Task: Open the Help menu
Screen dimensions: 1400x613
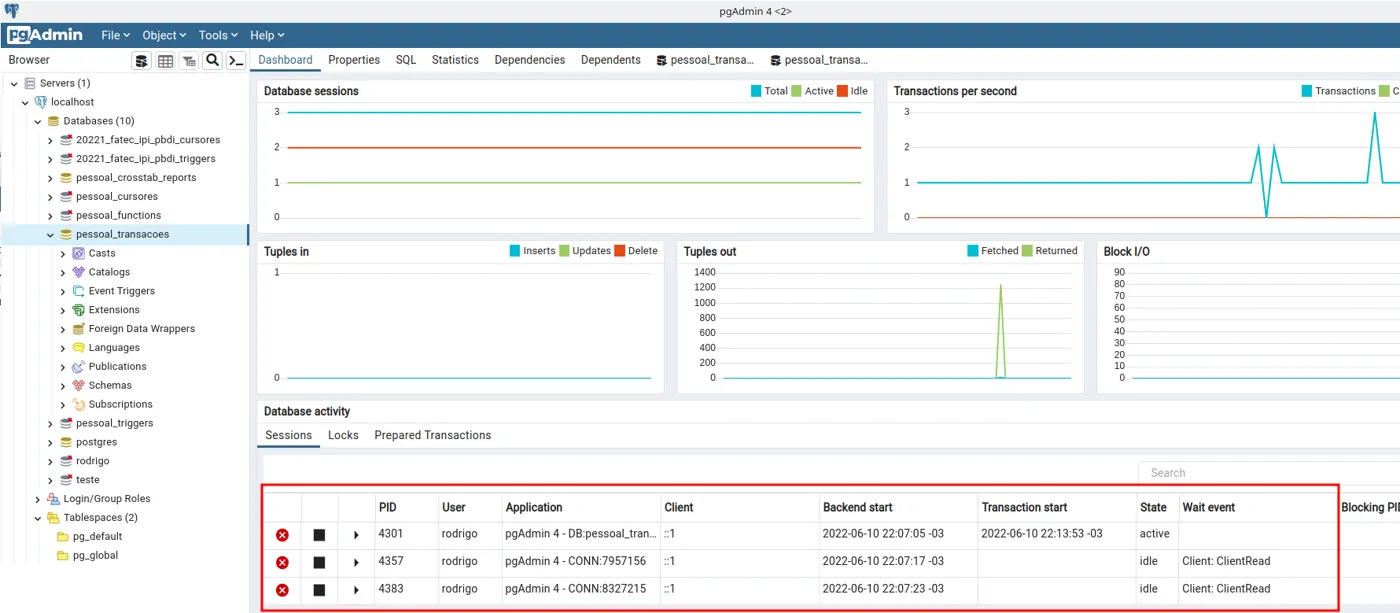Action: (x=267, y=35)
